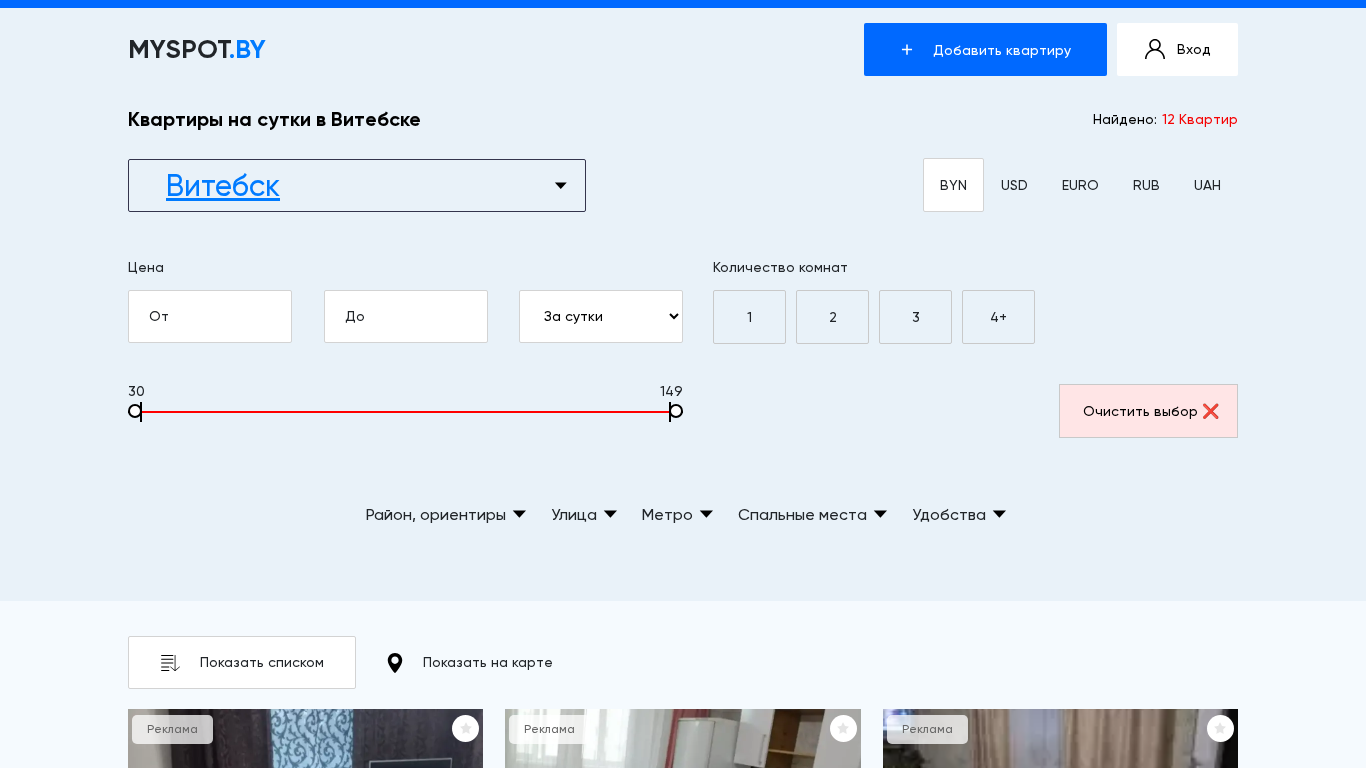Click star icon on second listing
This screenshot has width=1366, height=768.
pyautogui.click(x=843, y=728)
